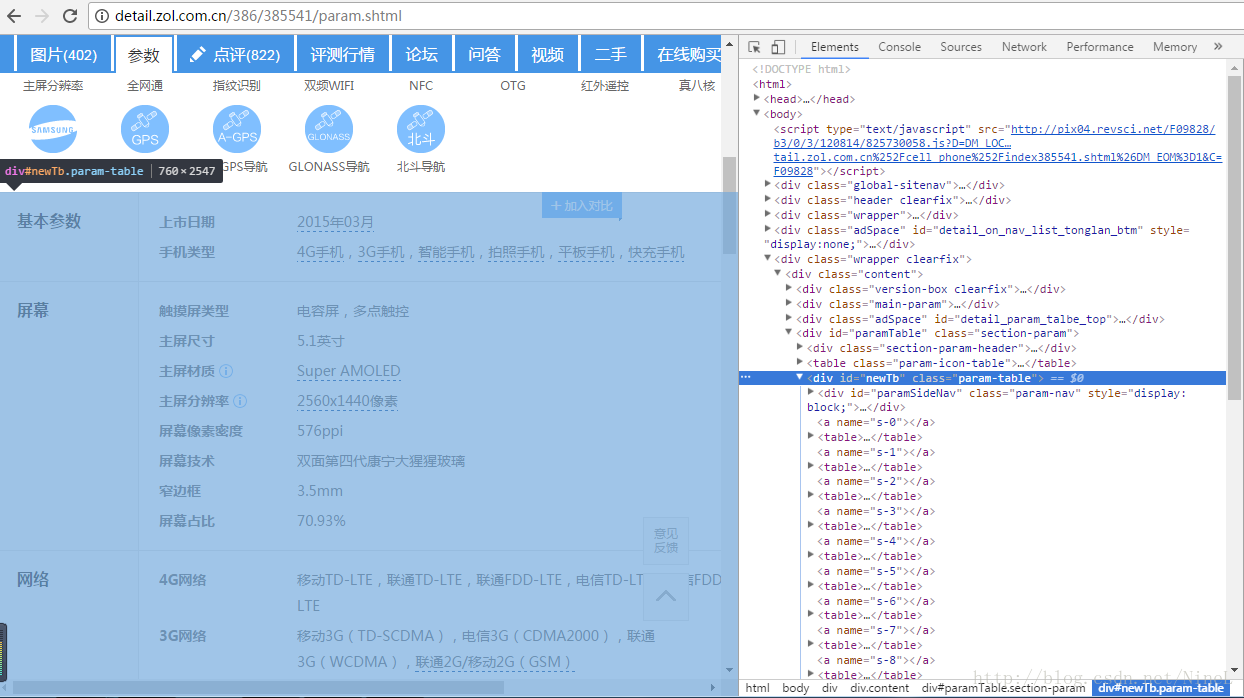Click info icon next to 主屏分辨率

point(240,401)
